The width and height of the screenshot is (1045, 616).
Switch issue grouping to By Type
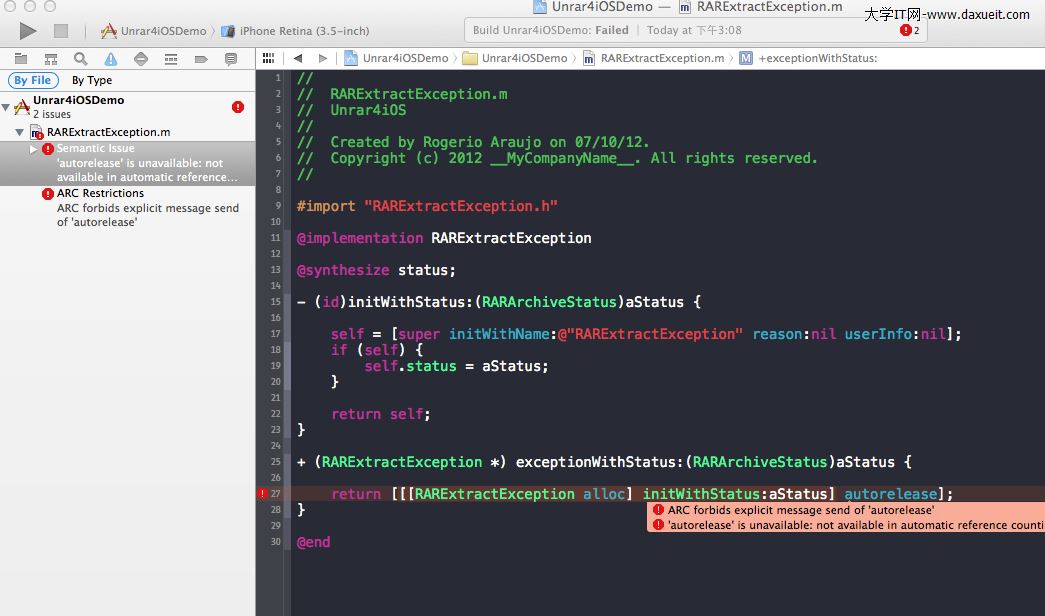click(92, 80)
